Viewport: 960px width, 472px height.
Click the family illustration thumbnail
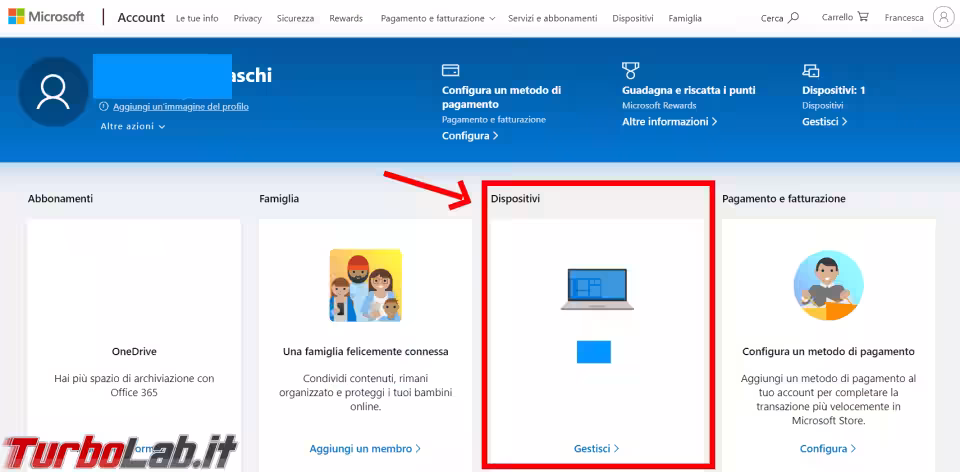(x=366, y=285)
